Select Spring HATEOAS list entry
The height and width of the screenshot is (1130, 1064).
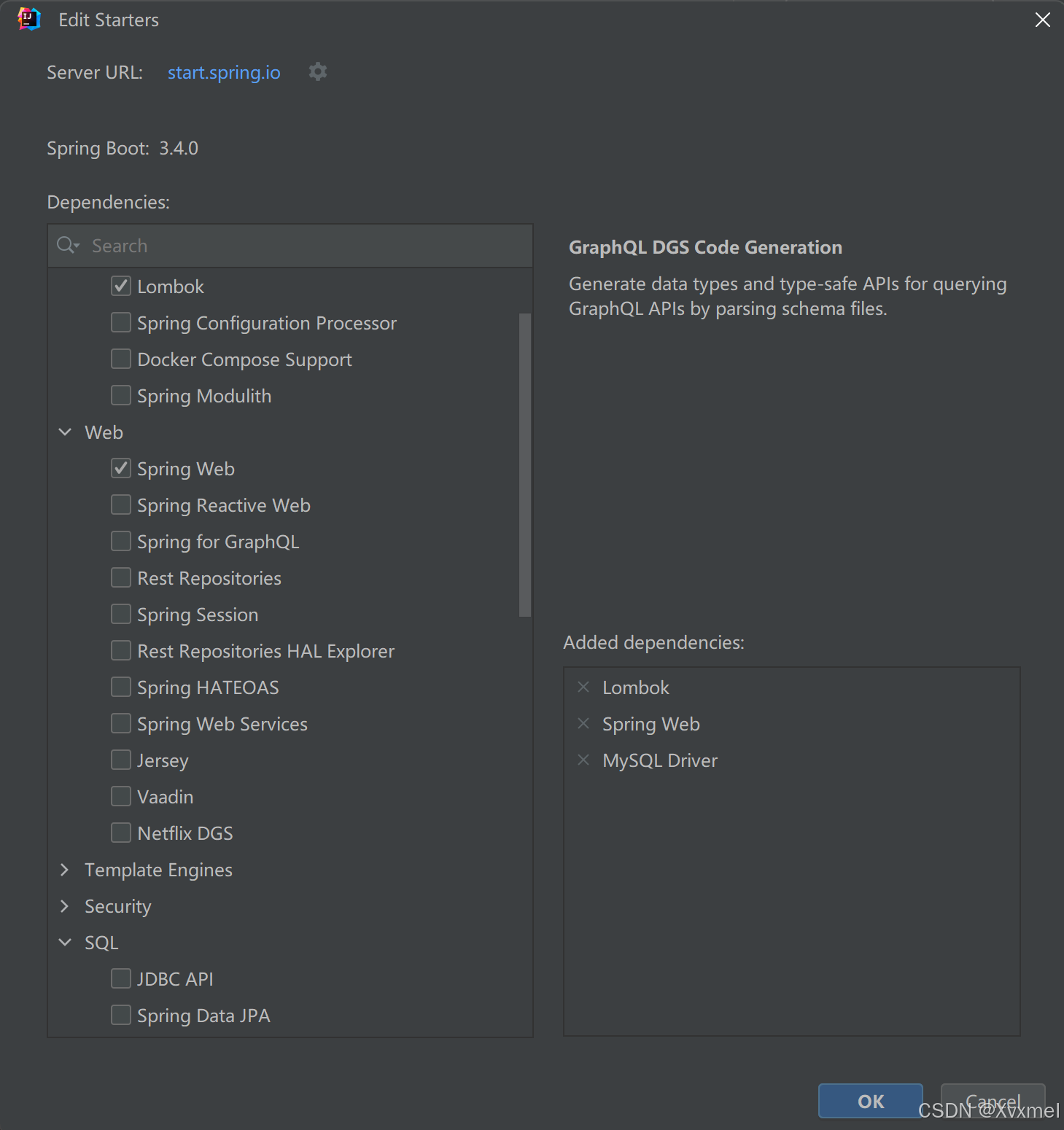(x=208, y=687)
